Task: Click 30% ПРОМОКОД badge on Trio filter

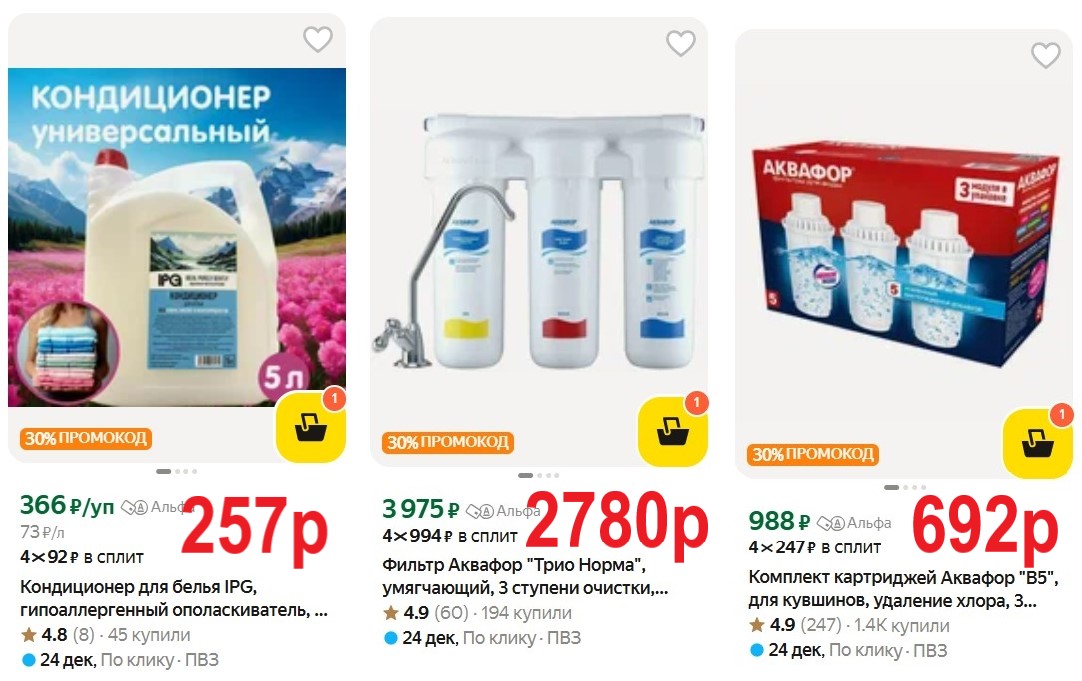Action: [448, 442]
